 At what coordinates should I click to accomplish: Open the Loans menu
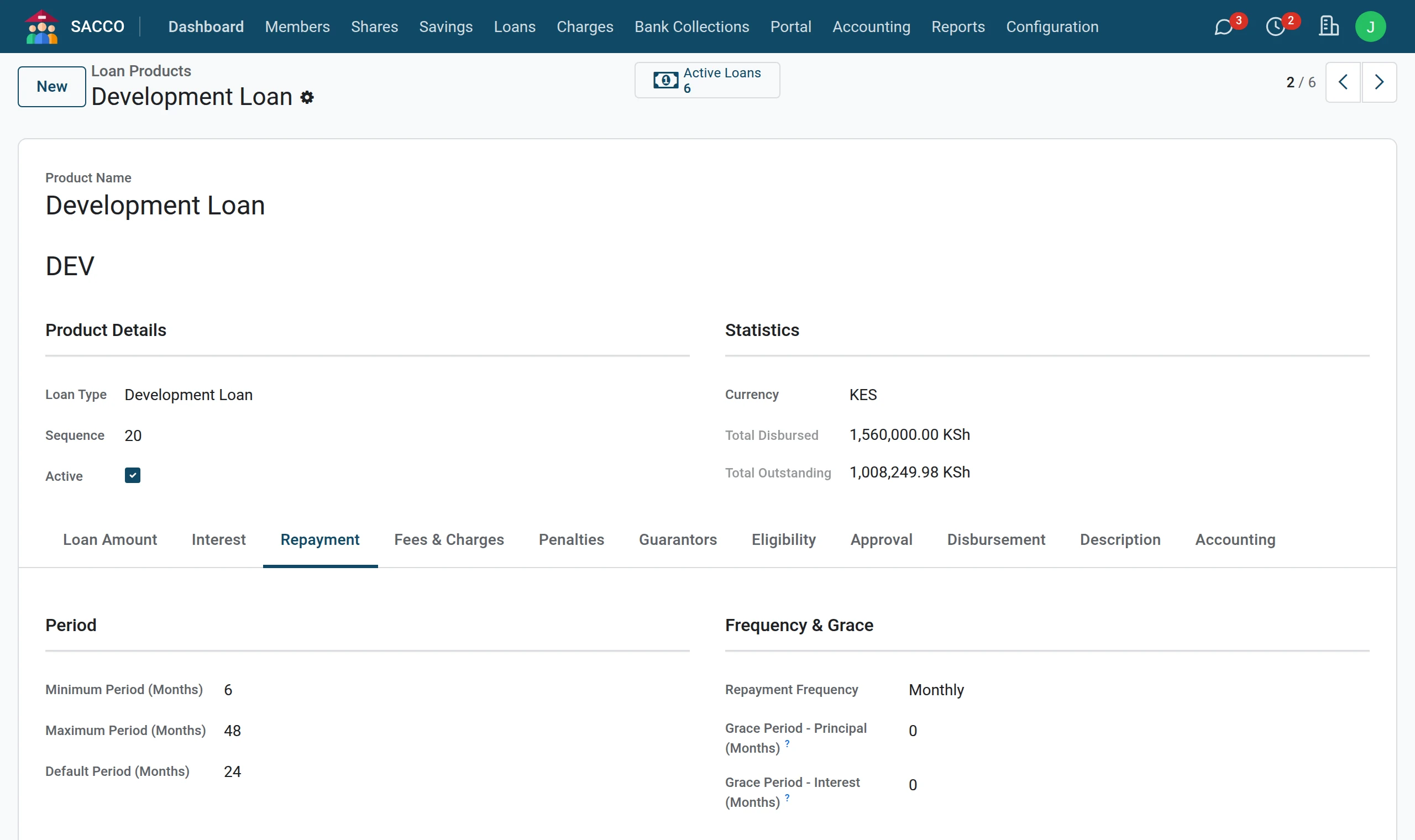point(515,27)
